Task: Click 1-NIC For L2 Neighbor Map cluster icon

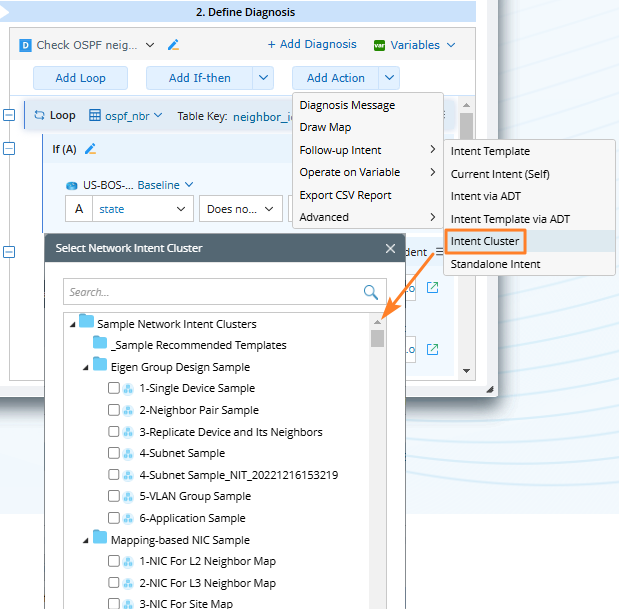Action: [128, 562]
